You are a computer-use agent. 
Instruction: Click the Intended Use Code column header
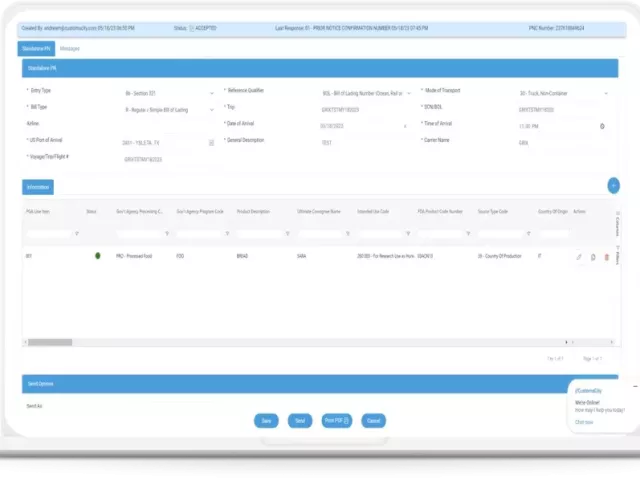pyautogui.click(x=373, y=211)
